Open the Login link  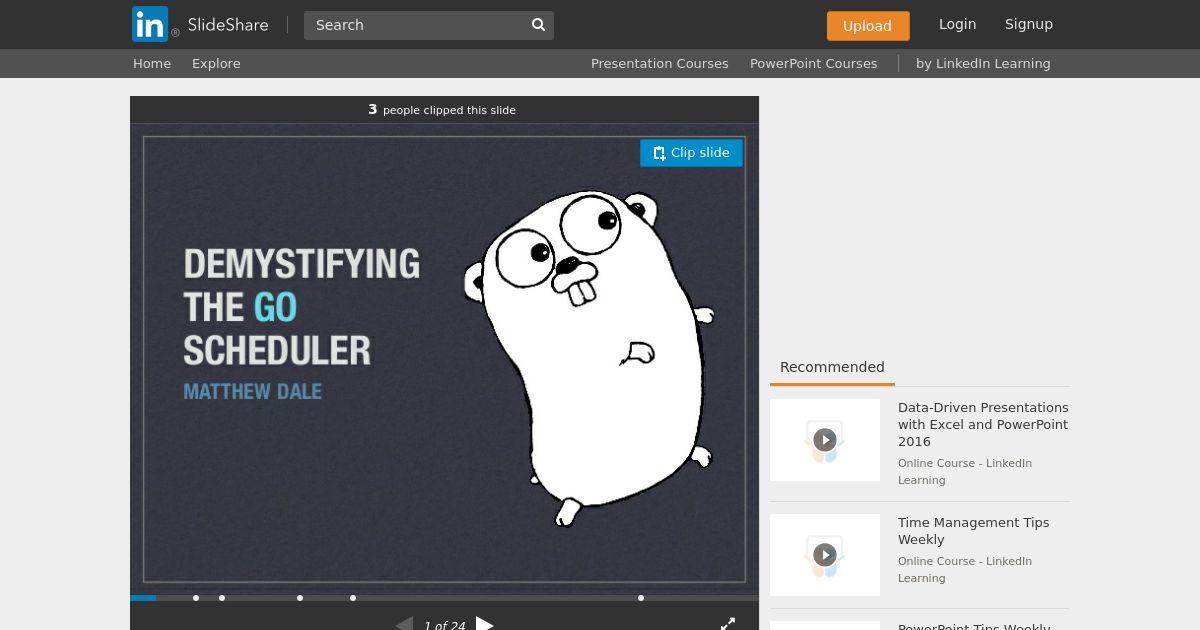tap(957, 24)
